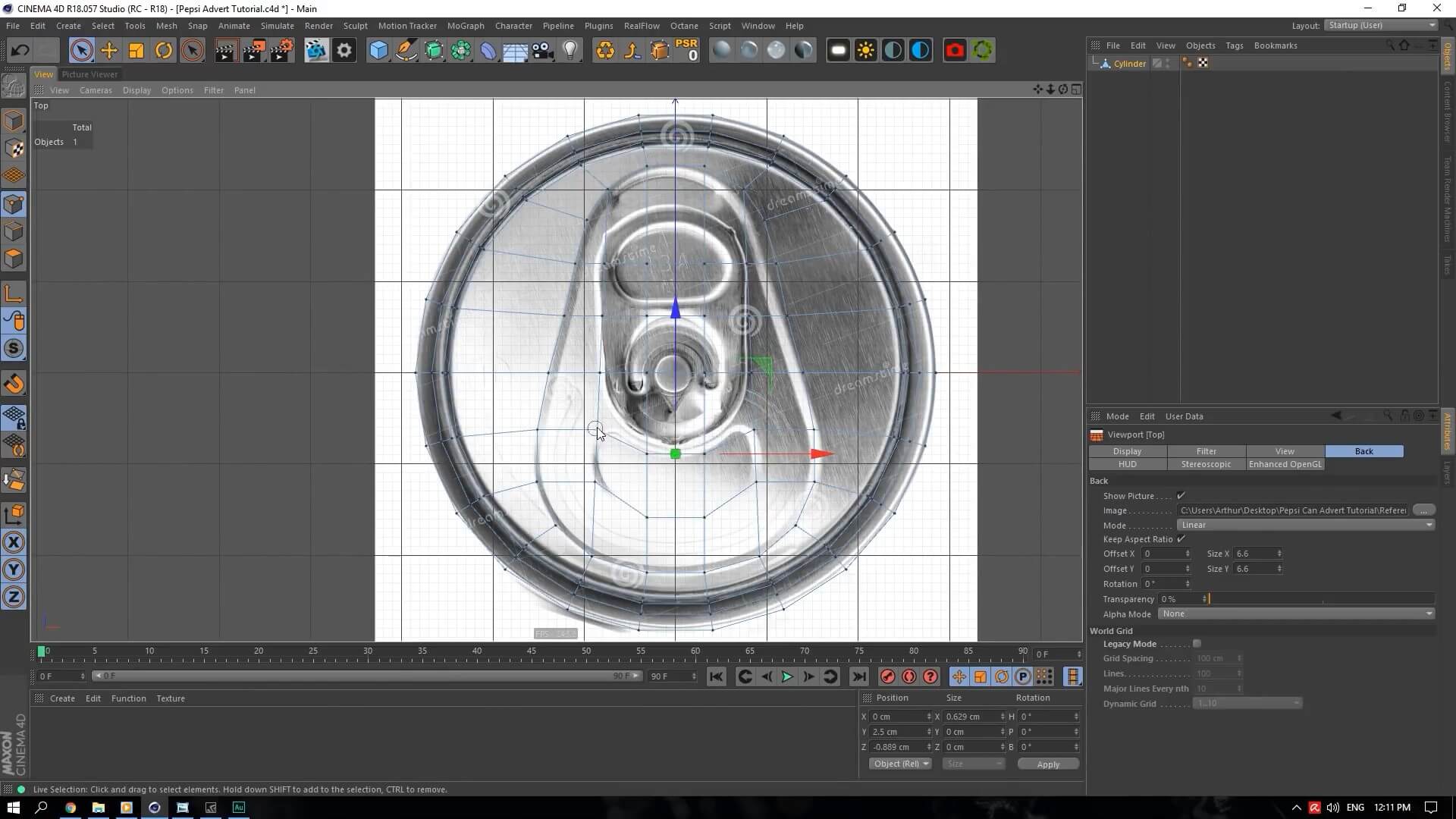This screenshot has height=819, width=1456.
Task: Toggle the X-axis lock icon
Action: click(x=14, y=542)
